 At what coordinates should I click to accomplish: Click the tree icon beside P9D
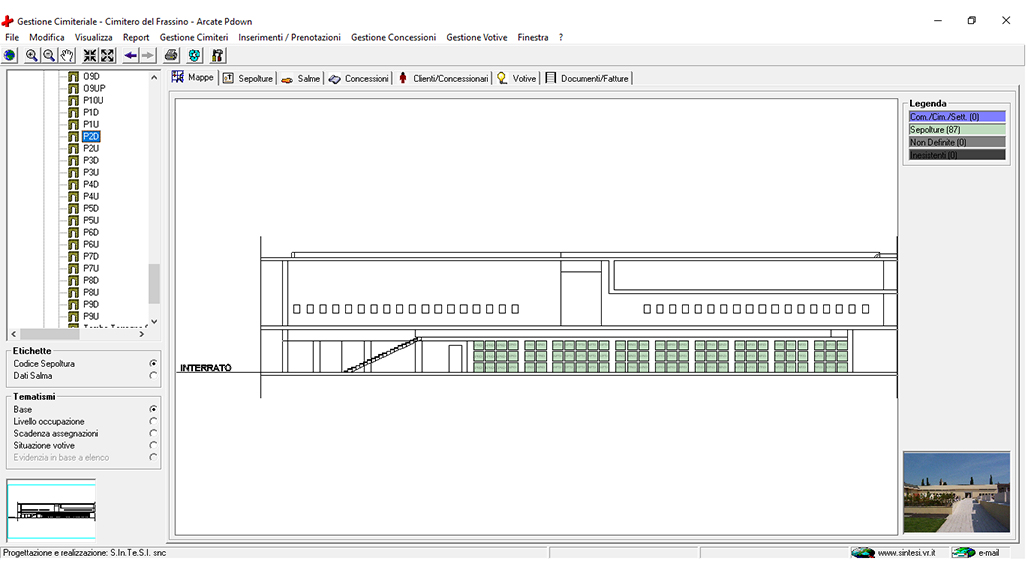pos(73,304)
